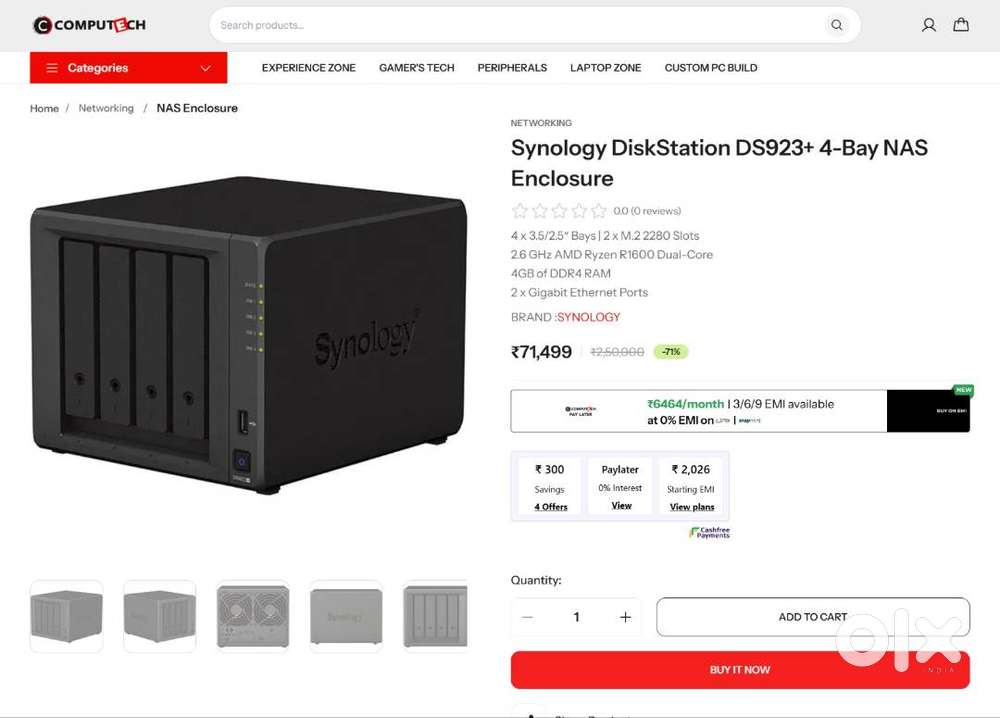1000x718 pixels.
Task: Focus the Search products field
Action: tap(520, 25)
